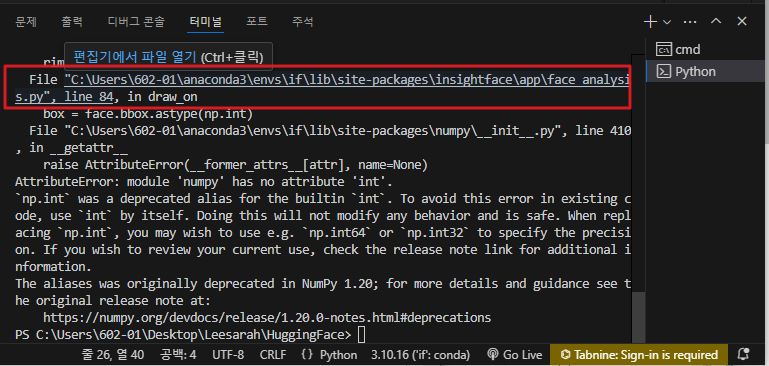
Task: Change line endings via CRLF status item
Action: [273, 355]
